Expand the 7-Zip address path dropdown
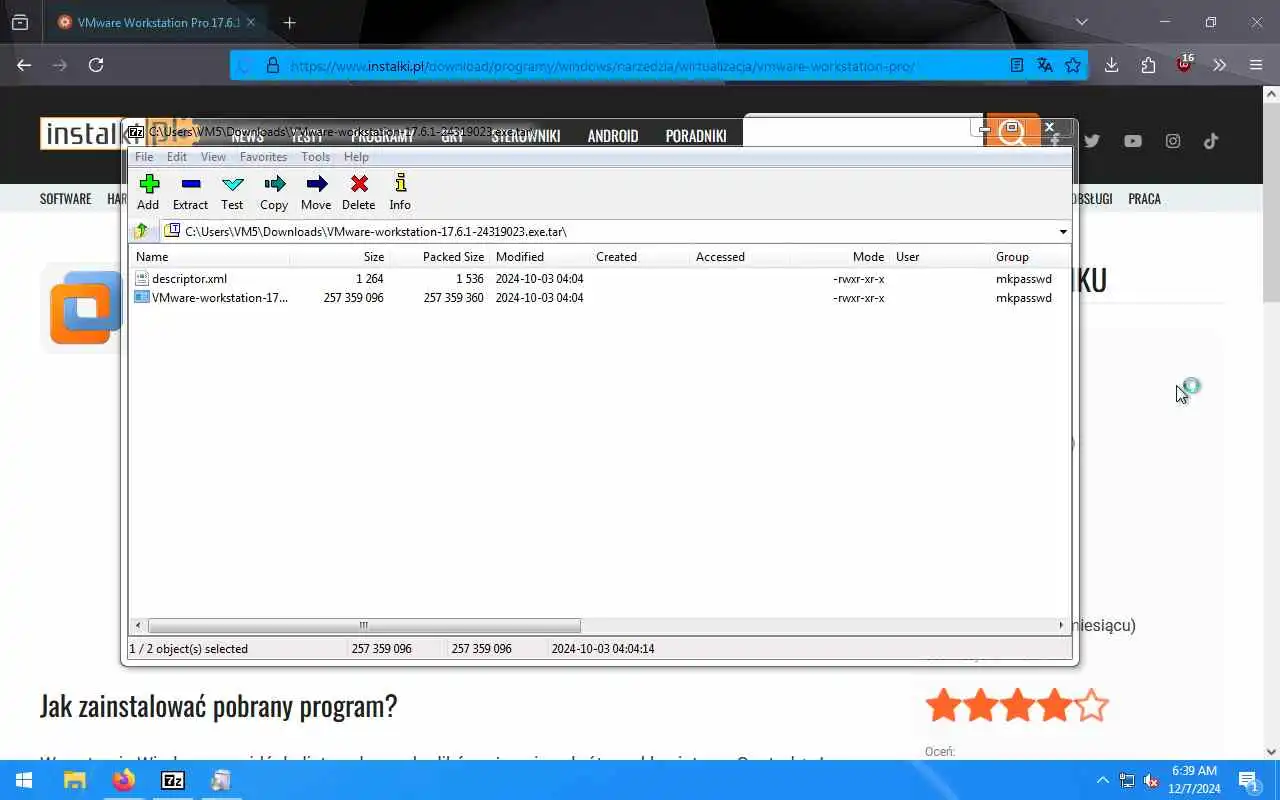The width and height of the screenshot is (1280, 800). [x=1063, y=232]
